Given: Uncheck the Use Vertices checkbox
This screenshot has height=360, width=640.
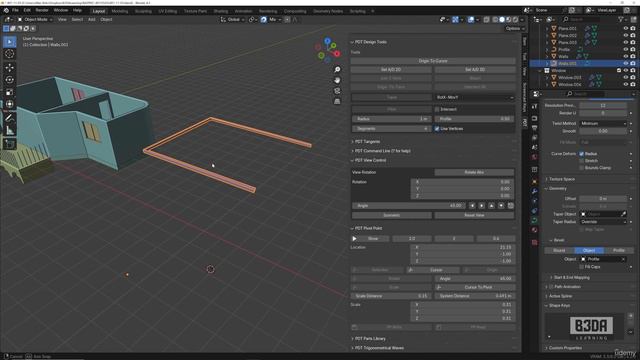Looking at the screenshot, I should pyautogui.click(x=437, y=129).
